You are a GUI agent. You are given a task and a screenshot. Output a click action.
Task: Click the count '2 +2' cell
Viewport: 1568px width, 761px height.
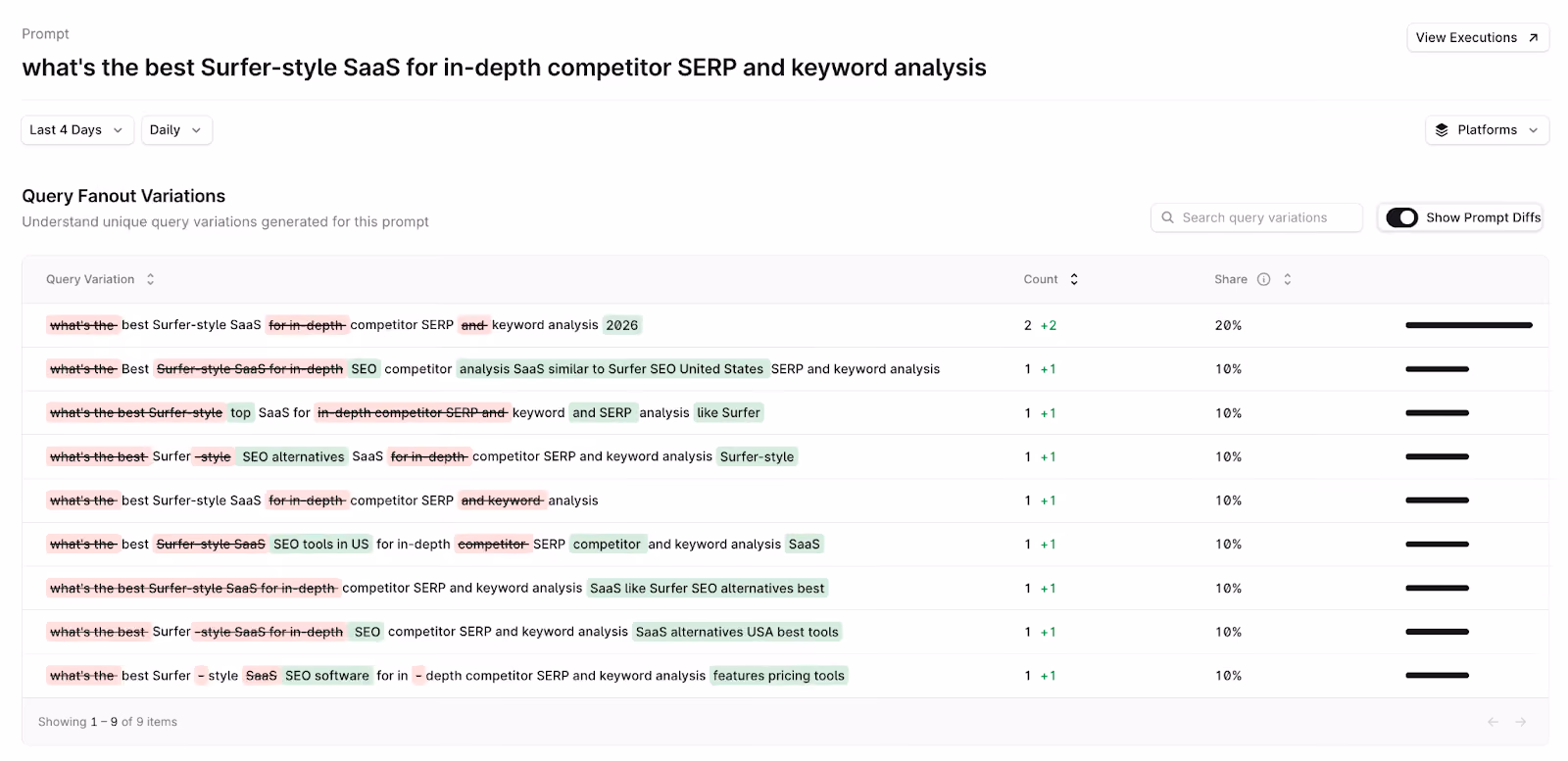[x=1041, y=325]
